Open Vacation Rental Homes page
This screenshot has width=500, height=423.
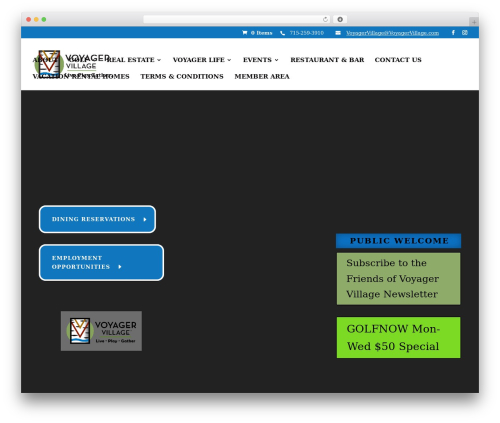[x=81, y=77]
